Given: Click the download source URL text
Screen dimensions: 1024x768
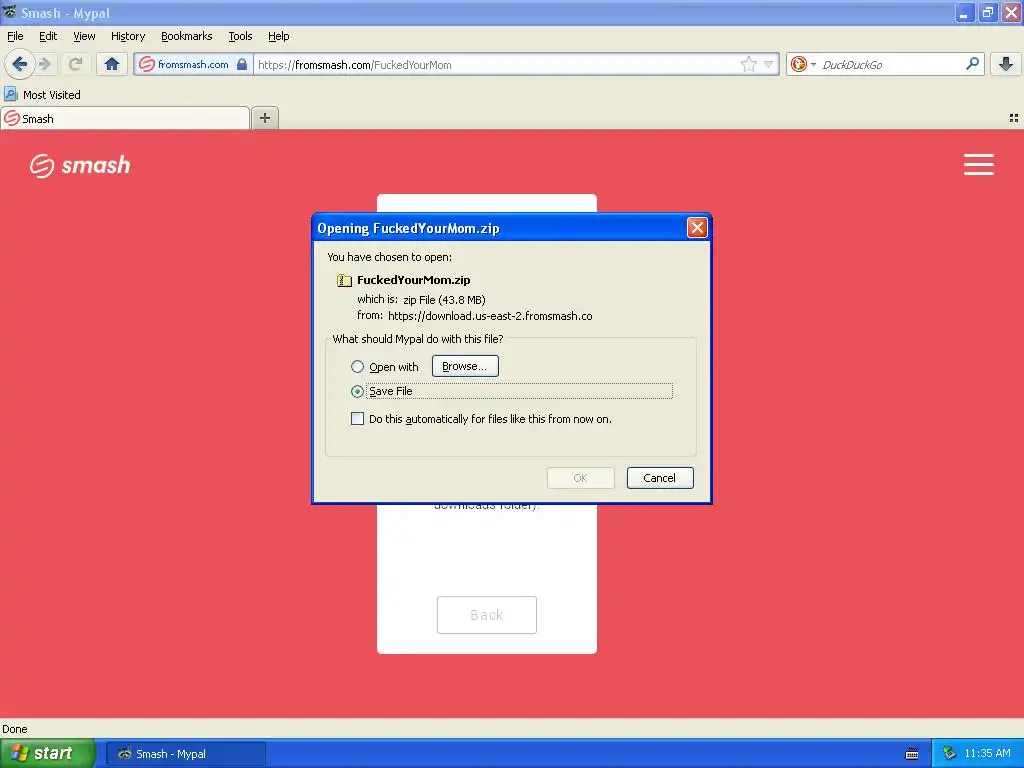Looking at the screenshot, I should click(490, 315).
